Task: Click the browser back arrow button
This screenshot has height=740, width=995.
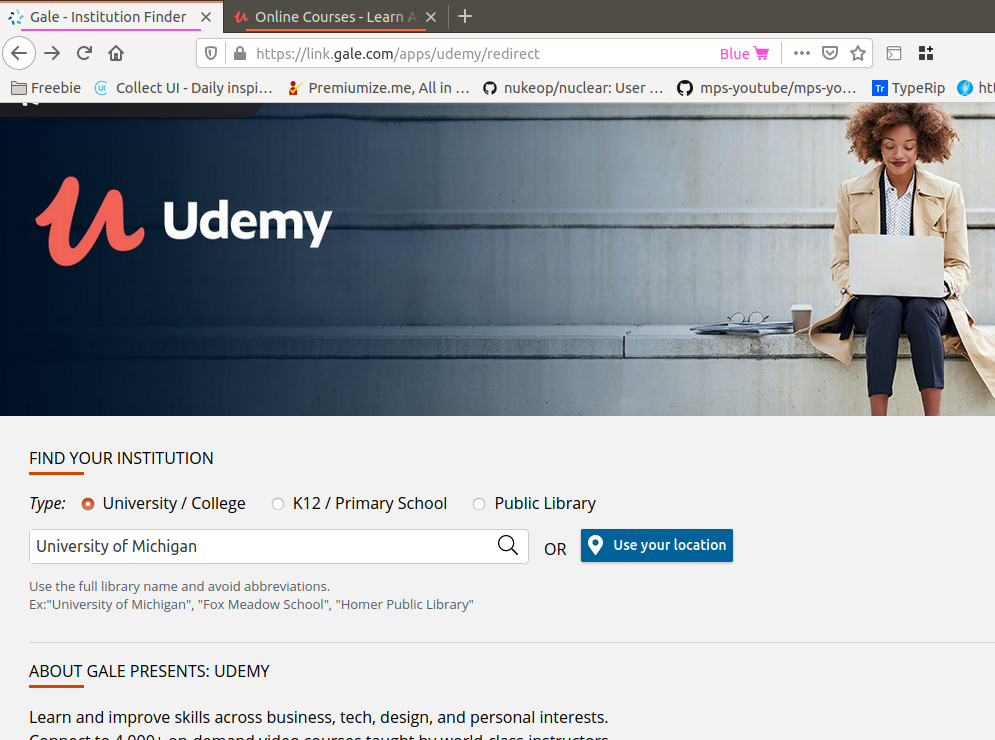Action: pyautogui.click(x=20, y=54)
